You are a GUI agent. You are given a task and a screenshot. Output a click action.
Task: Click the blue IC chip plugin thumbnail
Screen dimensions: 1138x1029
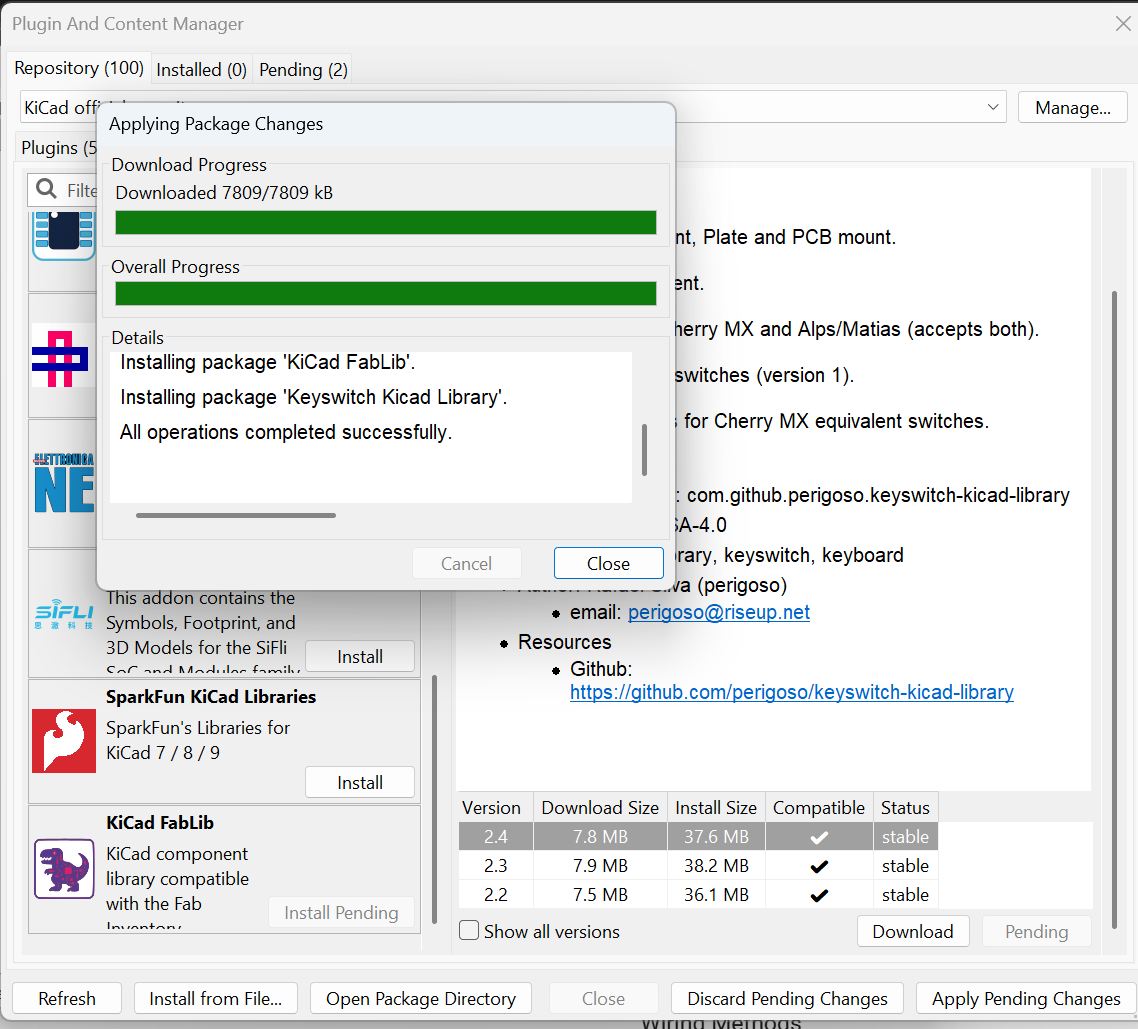coord(64,232)
